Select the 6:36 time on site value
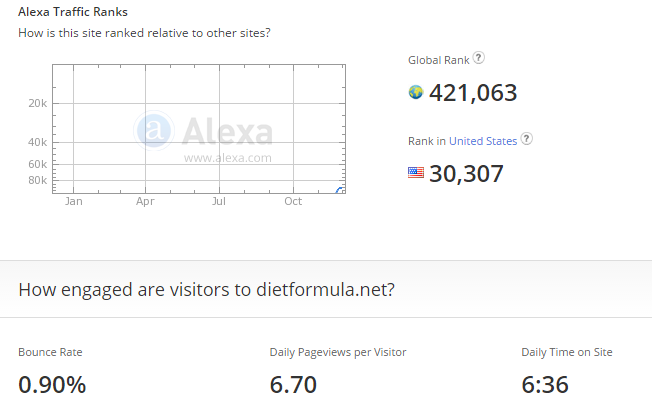Screen dimensions: 652x420 (x=545, y=384)
